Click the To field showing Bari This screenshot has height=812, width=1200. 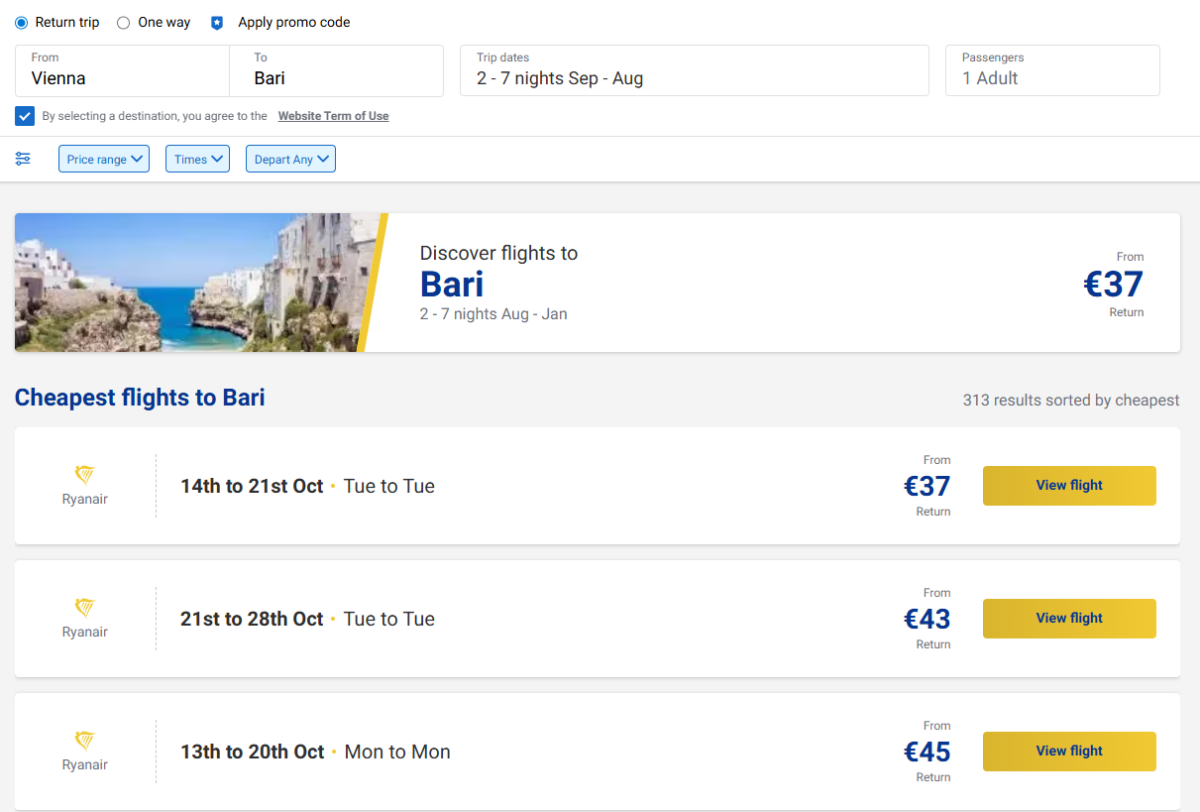(336, 71)
